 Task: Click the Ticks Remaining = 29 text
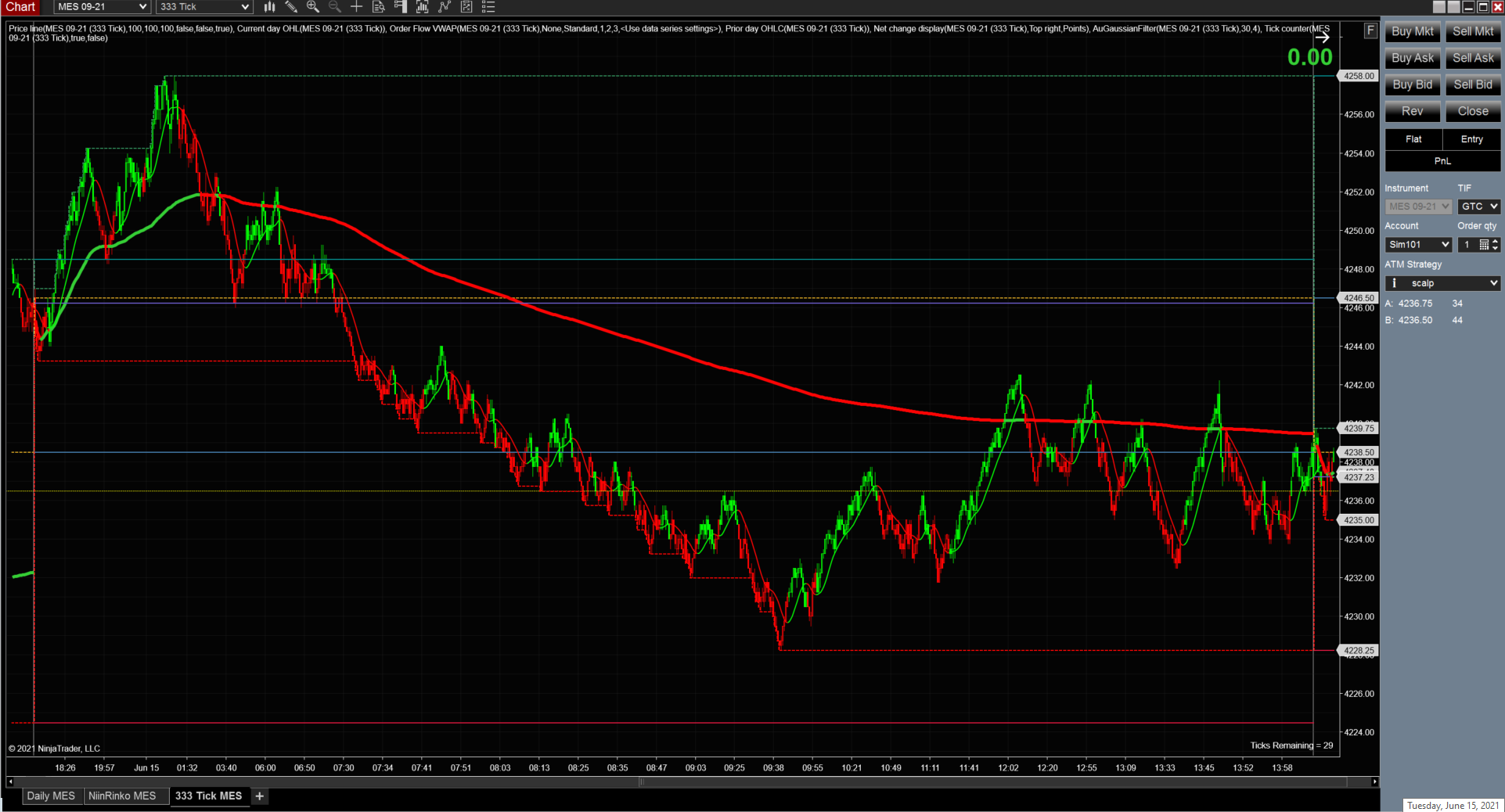[1291, 746]
